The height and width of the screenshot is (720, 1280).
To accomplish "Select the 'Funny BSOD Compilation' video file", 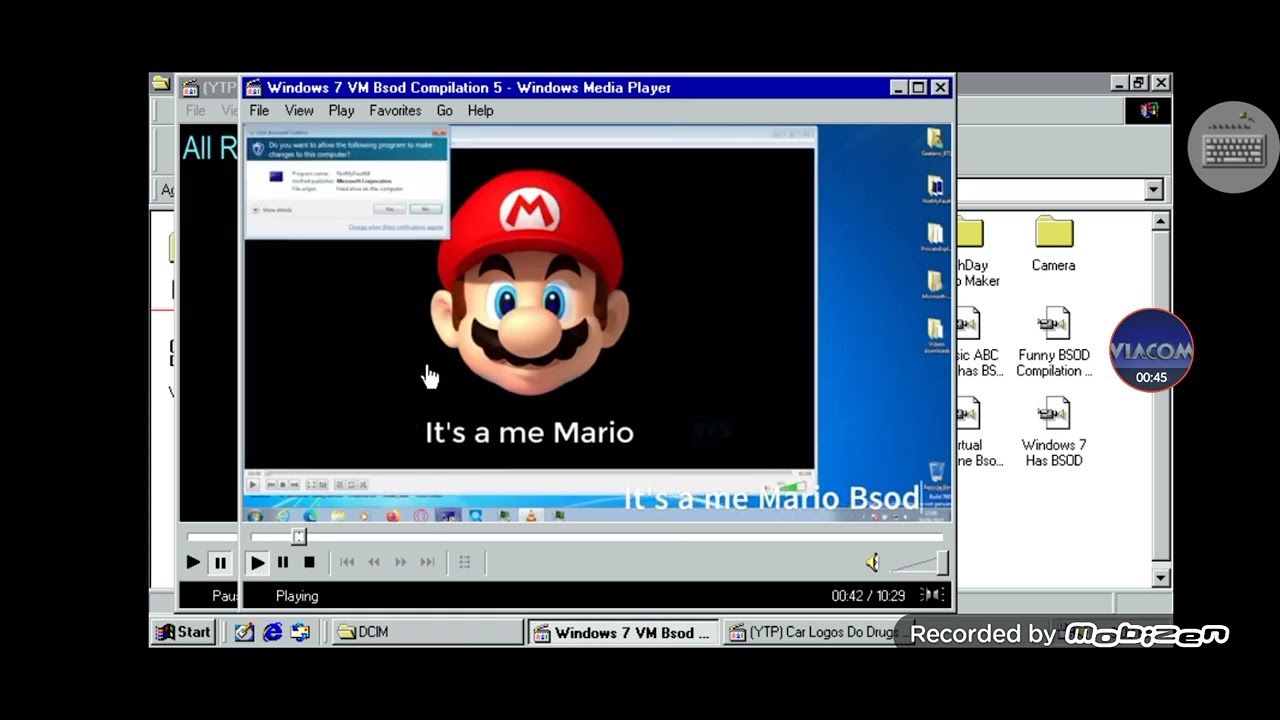I will click(x=1053, y=343).
